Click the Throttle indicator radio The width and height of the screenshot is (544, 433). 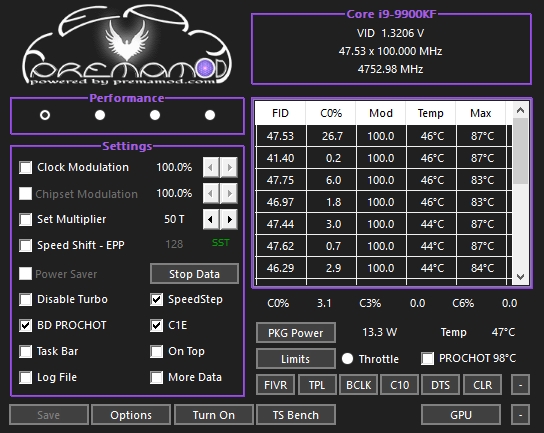click(347, 358)
